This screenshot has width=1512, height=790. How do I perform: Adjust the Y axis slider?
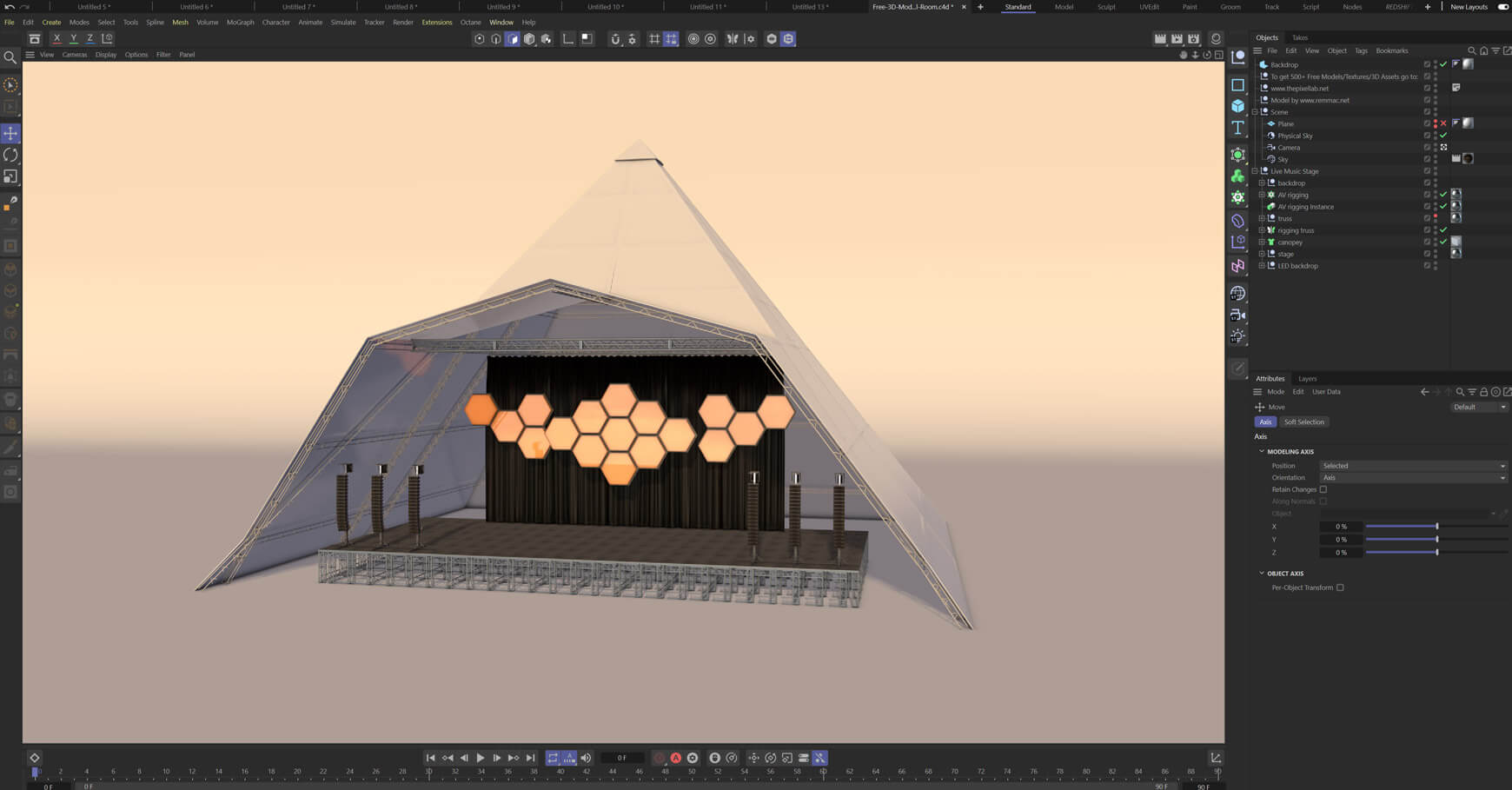click(x=1436, y=540)
